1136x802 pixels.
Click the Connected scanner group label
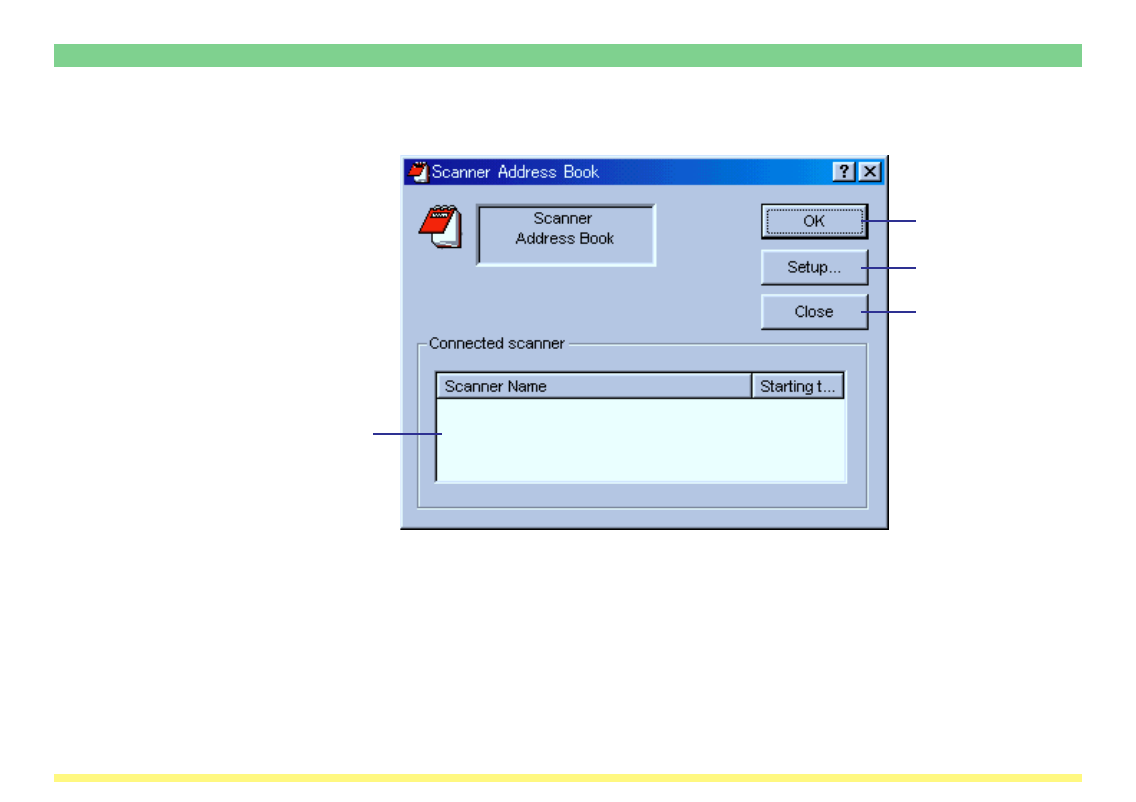(497, 343)
